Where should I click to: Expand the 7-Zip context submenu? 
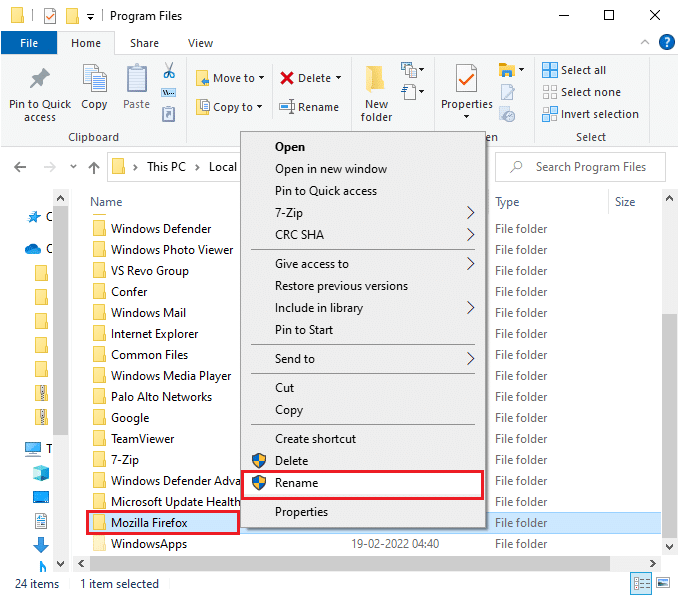[363, 213]
